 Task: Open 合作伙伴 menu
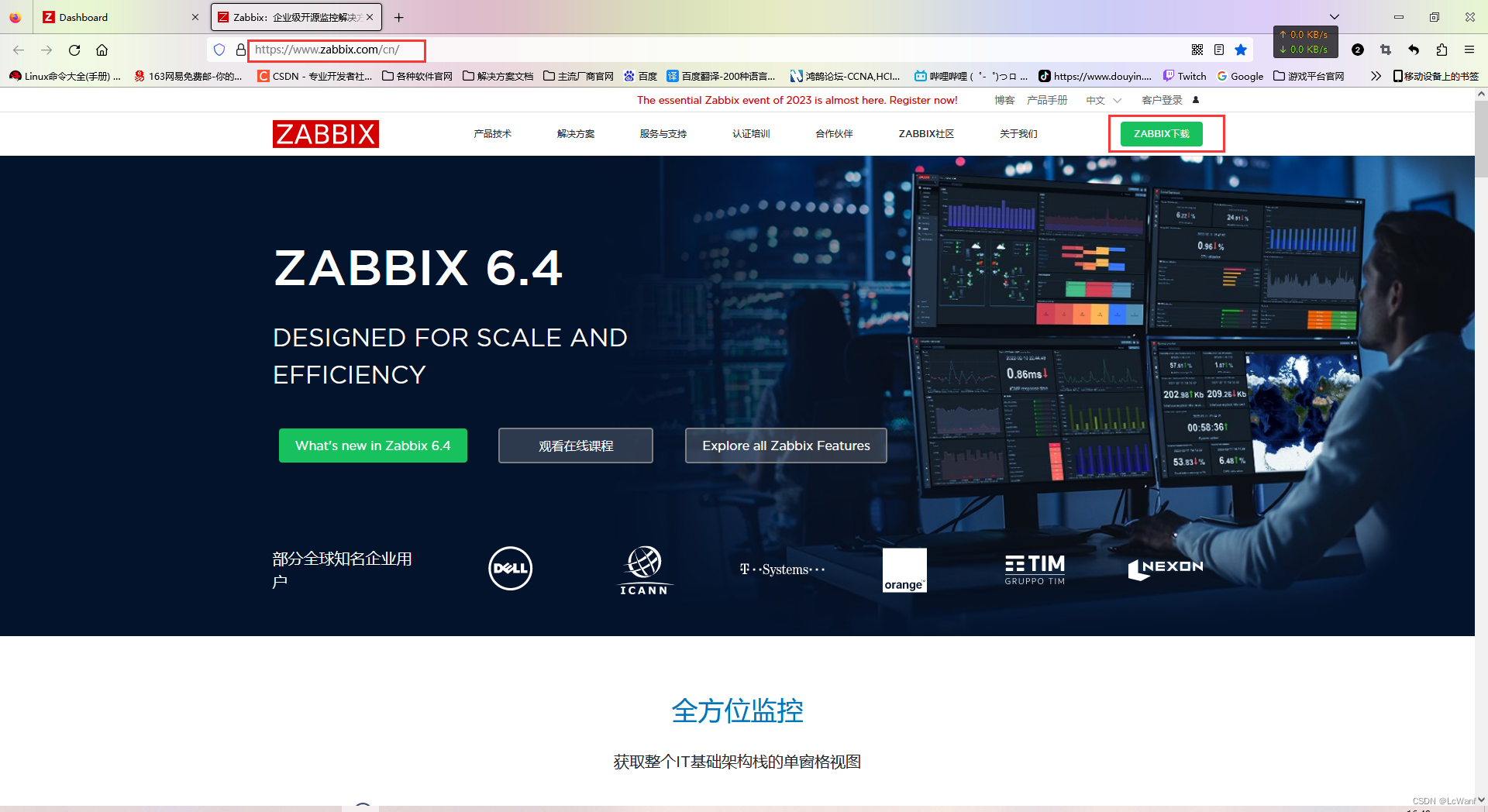834,134
